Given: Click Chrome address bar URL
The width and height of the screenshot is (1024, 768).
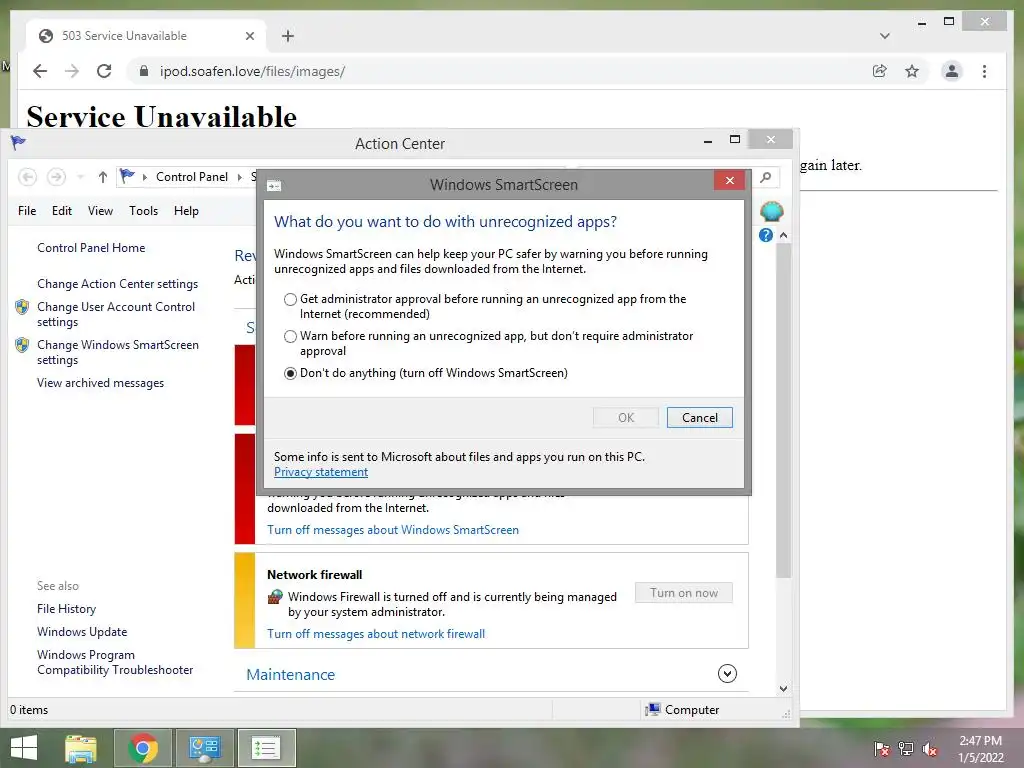Looking at the screenshot, I should click(252, 71).
